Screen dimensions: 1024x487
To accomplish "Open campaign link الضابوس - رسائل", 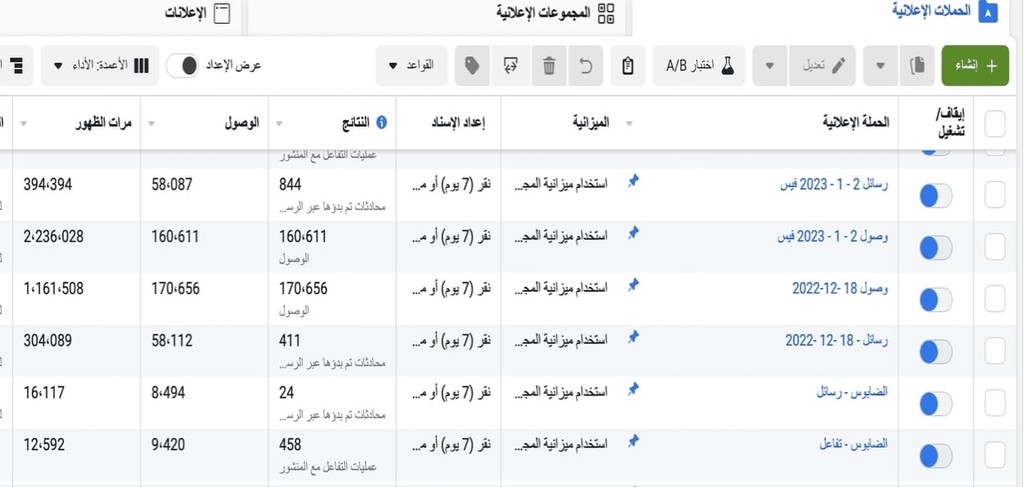I will [852, 392].
